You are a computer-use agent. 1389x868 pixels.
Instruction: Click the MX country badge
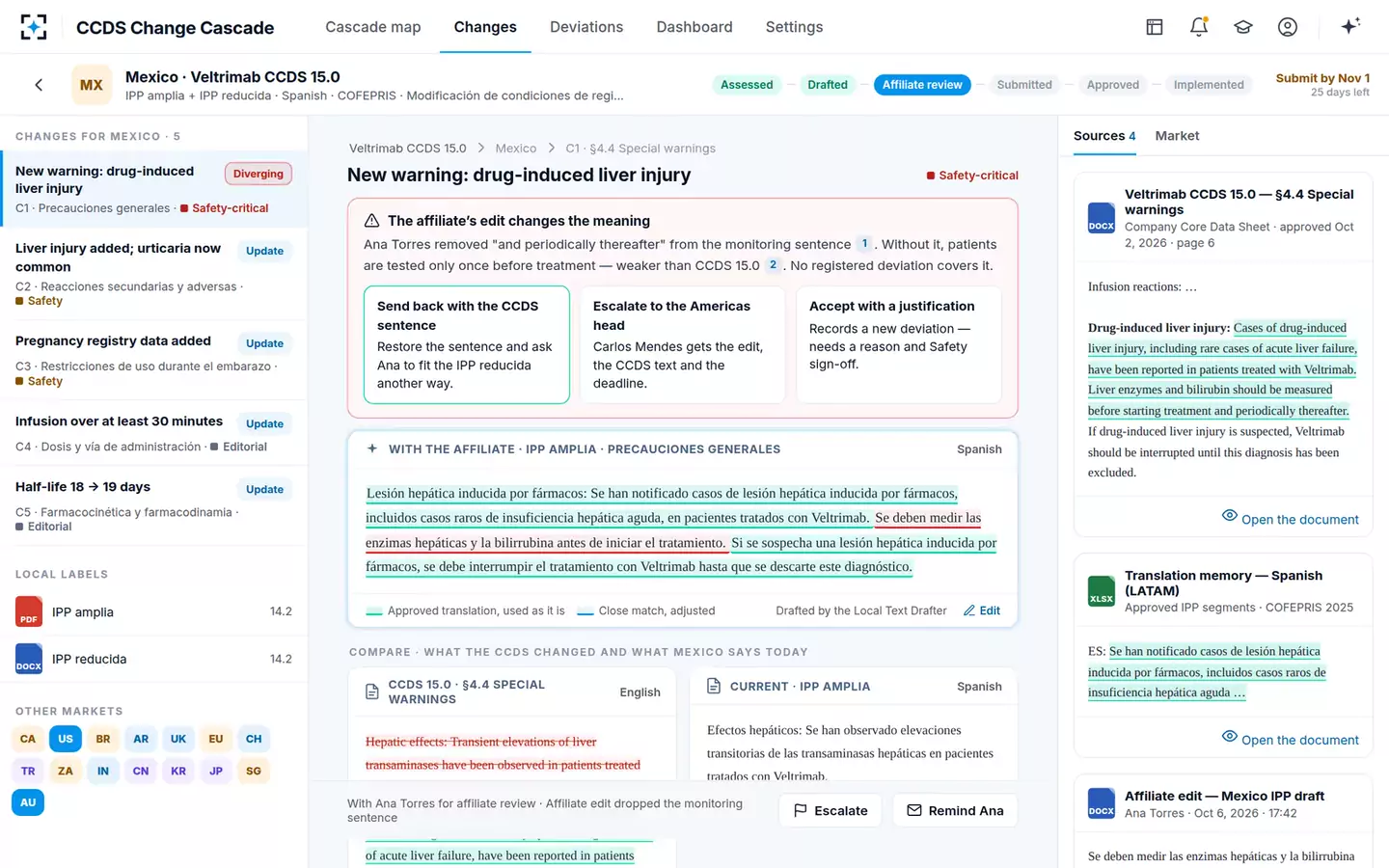click(92, 85)
